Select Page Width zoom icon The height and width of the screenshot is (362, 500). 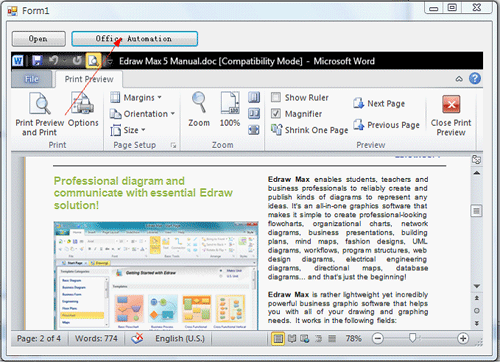254,130
